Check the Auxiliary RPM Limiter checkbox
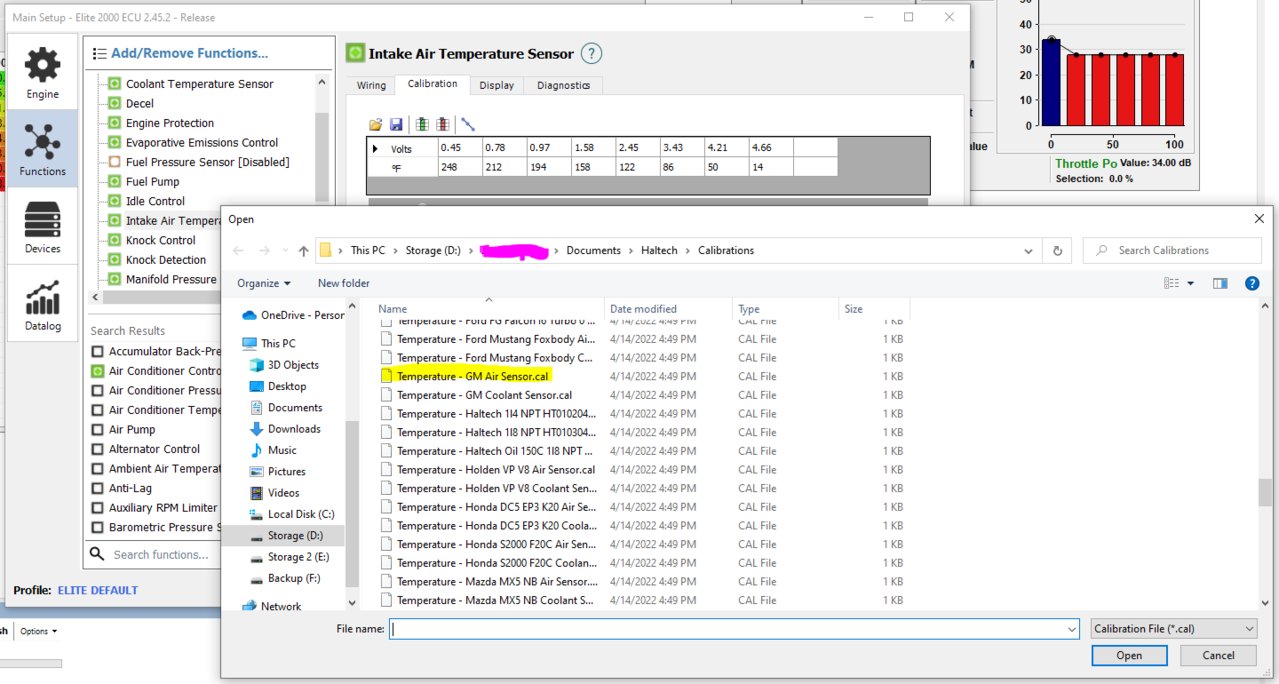1279x684 pixels. tap(97, 508)
